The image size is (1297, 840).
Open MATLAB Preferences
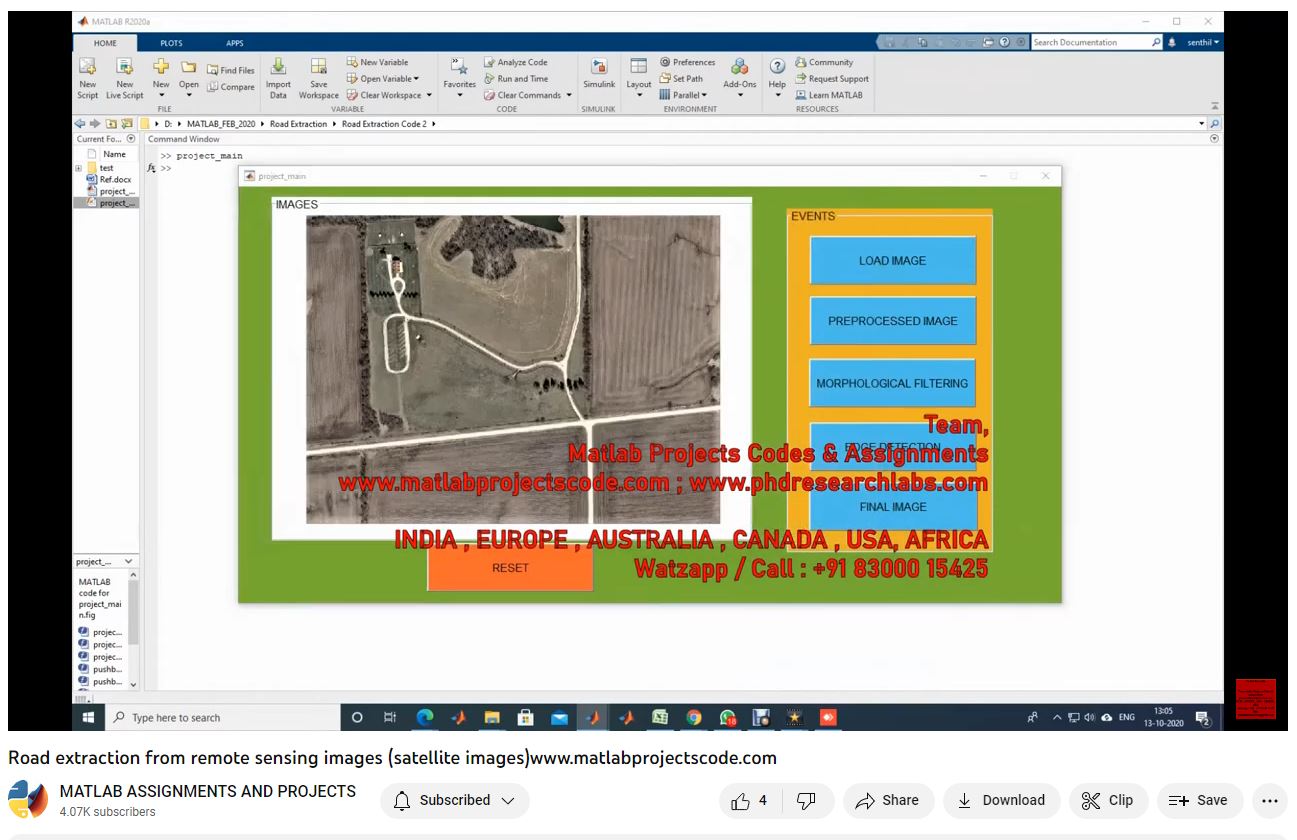[x=687, y=62]
